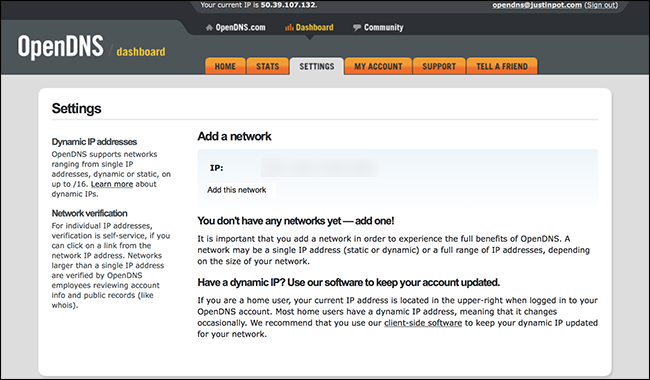The height and width of the screenshot is (380, 650).
Task: Click the OpenDNS.com navigation link
Action: tap(240, 27)
